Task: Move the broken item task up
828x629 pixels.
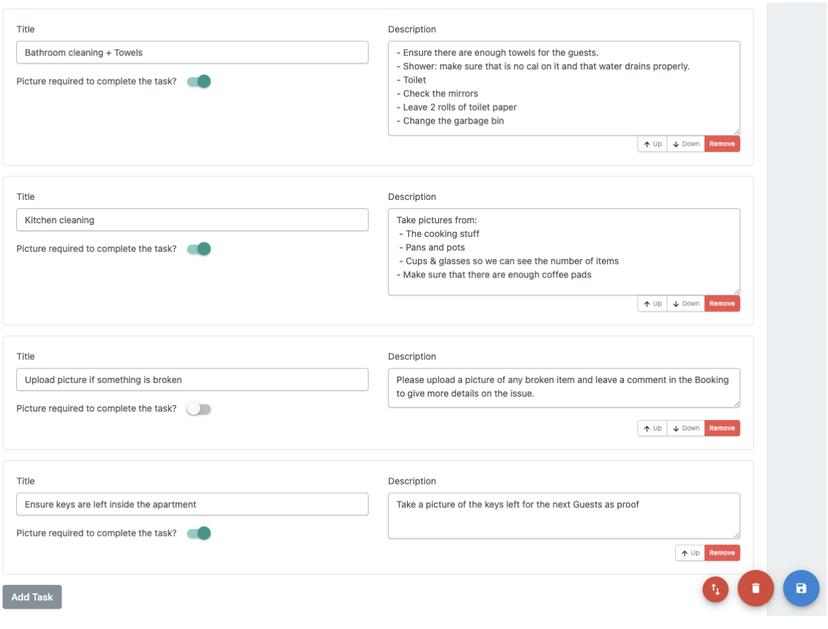Action: tap(652, 428)
